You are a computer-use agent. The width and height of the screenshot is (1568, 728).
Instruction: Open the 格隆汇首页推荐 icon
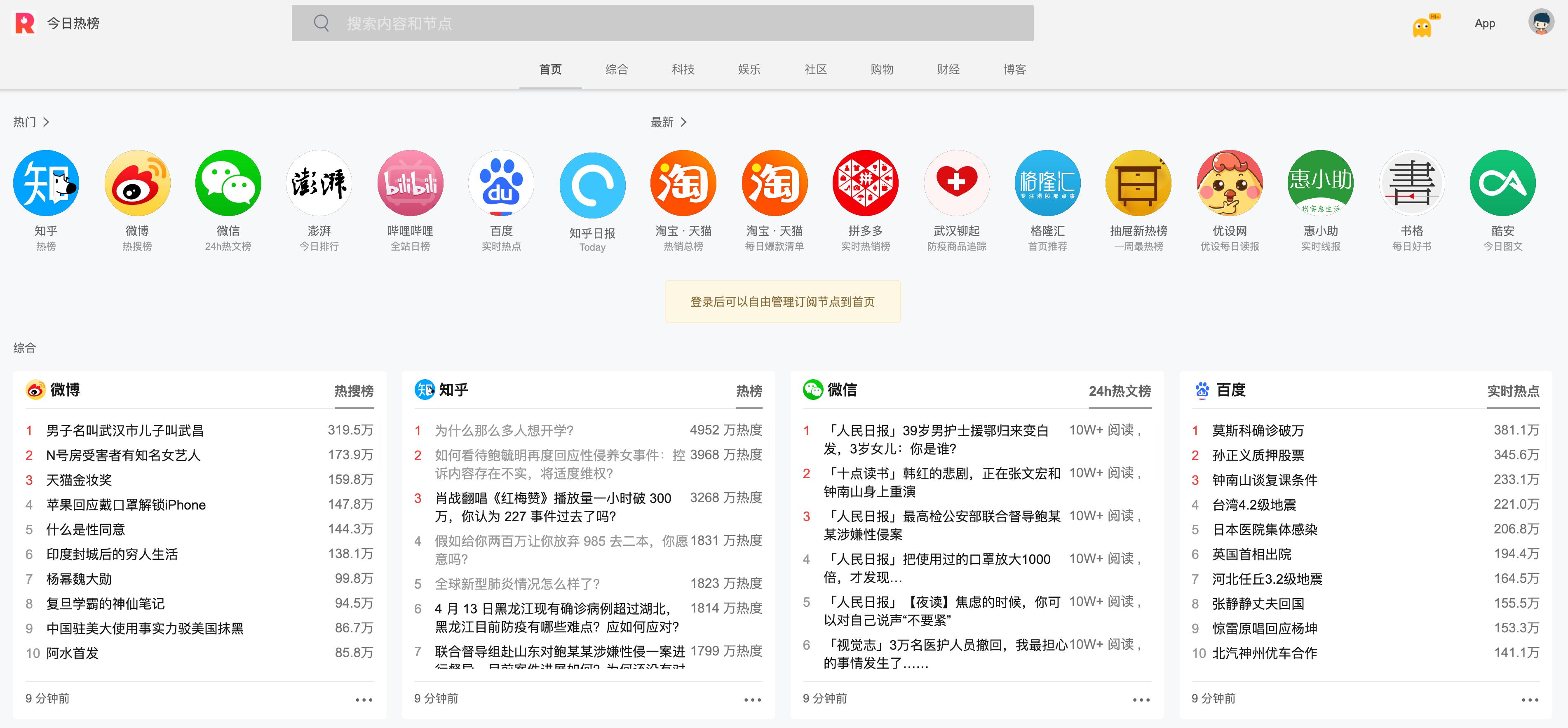pos(1047,182)
